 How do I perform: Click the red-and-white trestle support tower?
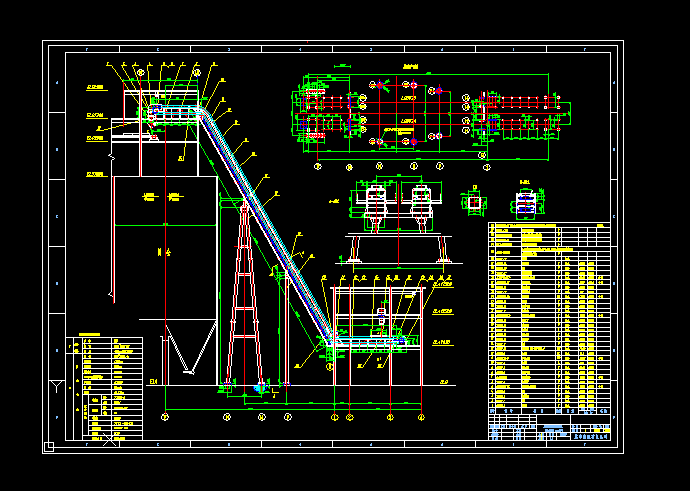pyautogui.click(x=244, y=293)
